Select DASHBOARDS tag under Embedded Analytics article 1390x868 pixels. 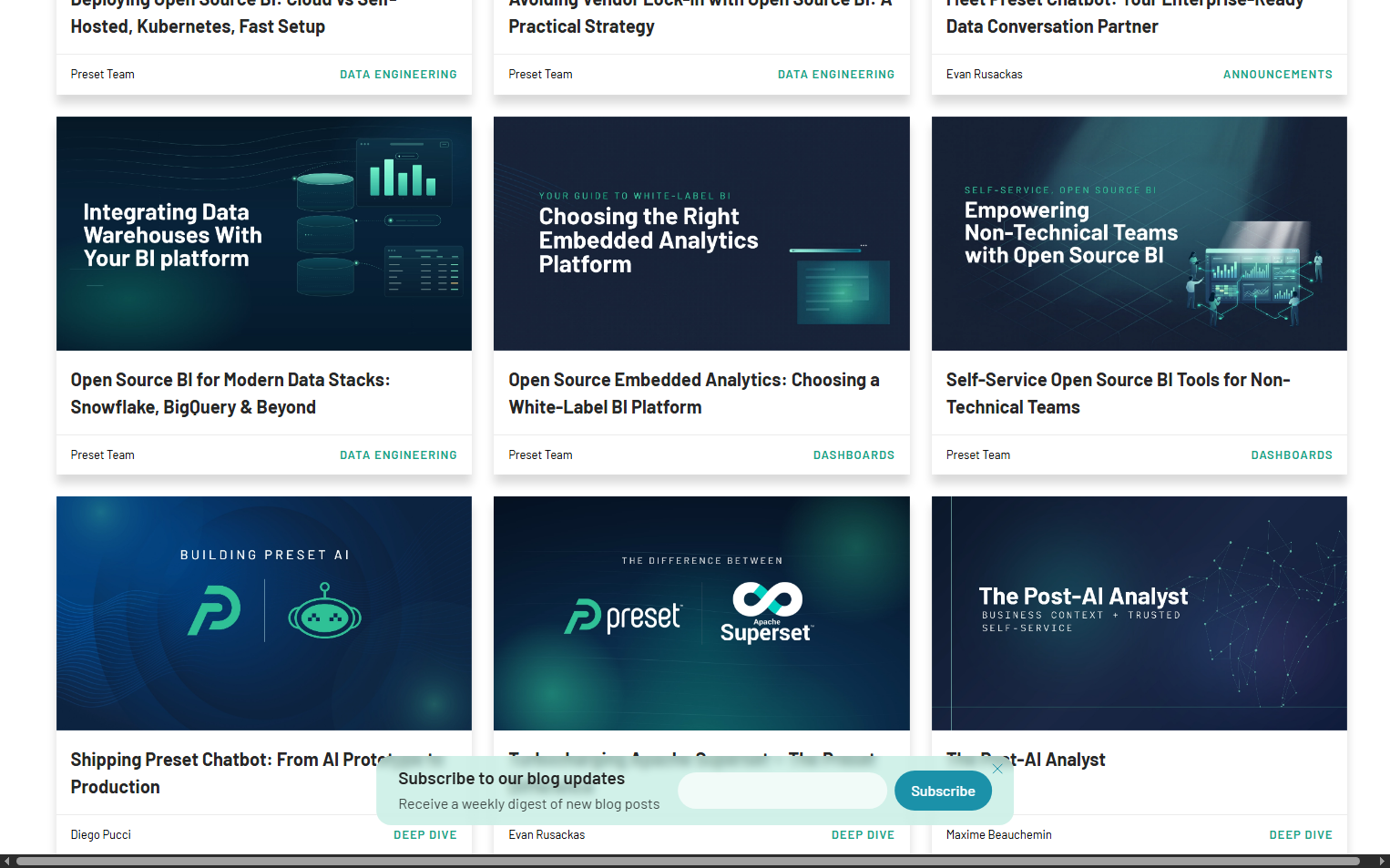pos(853,455)
